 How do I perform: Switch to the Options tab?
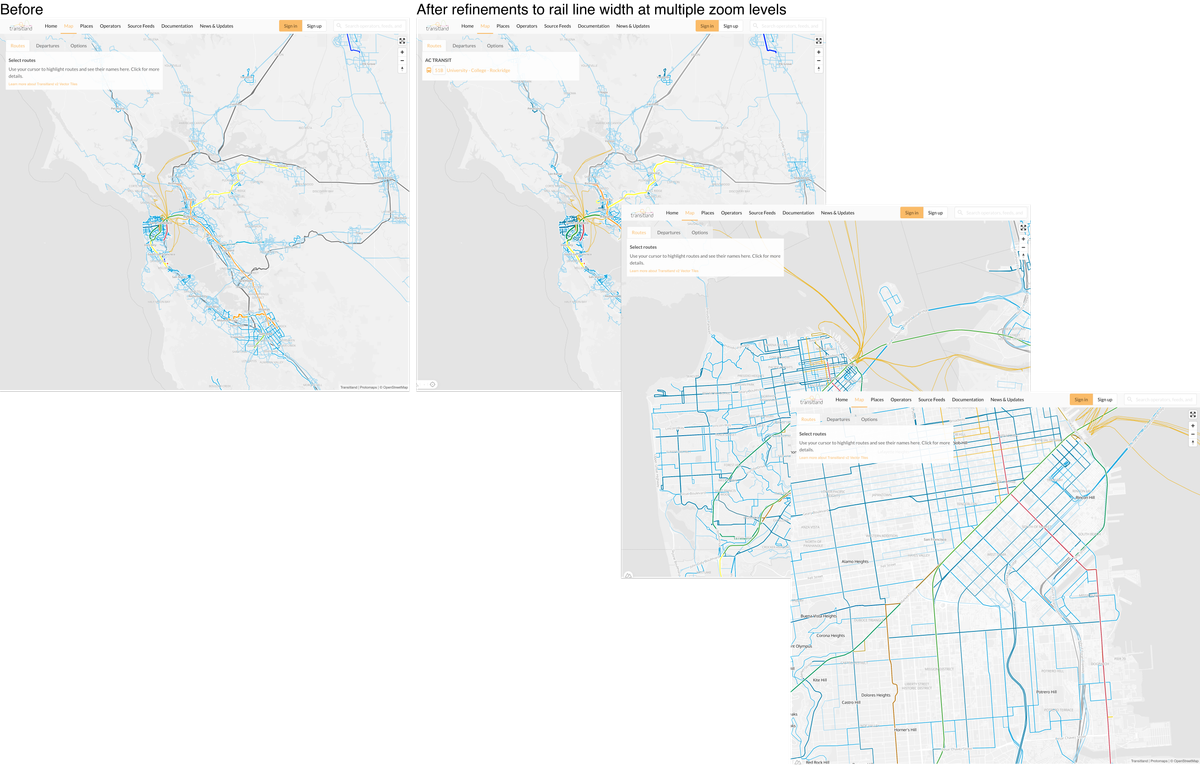[869, 419]
